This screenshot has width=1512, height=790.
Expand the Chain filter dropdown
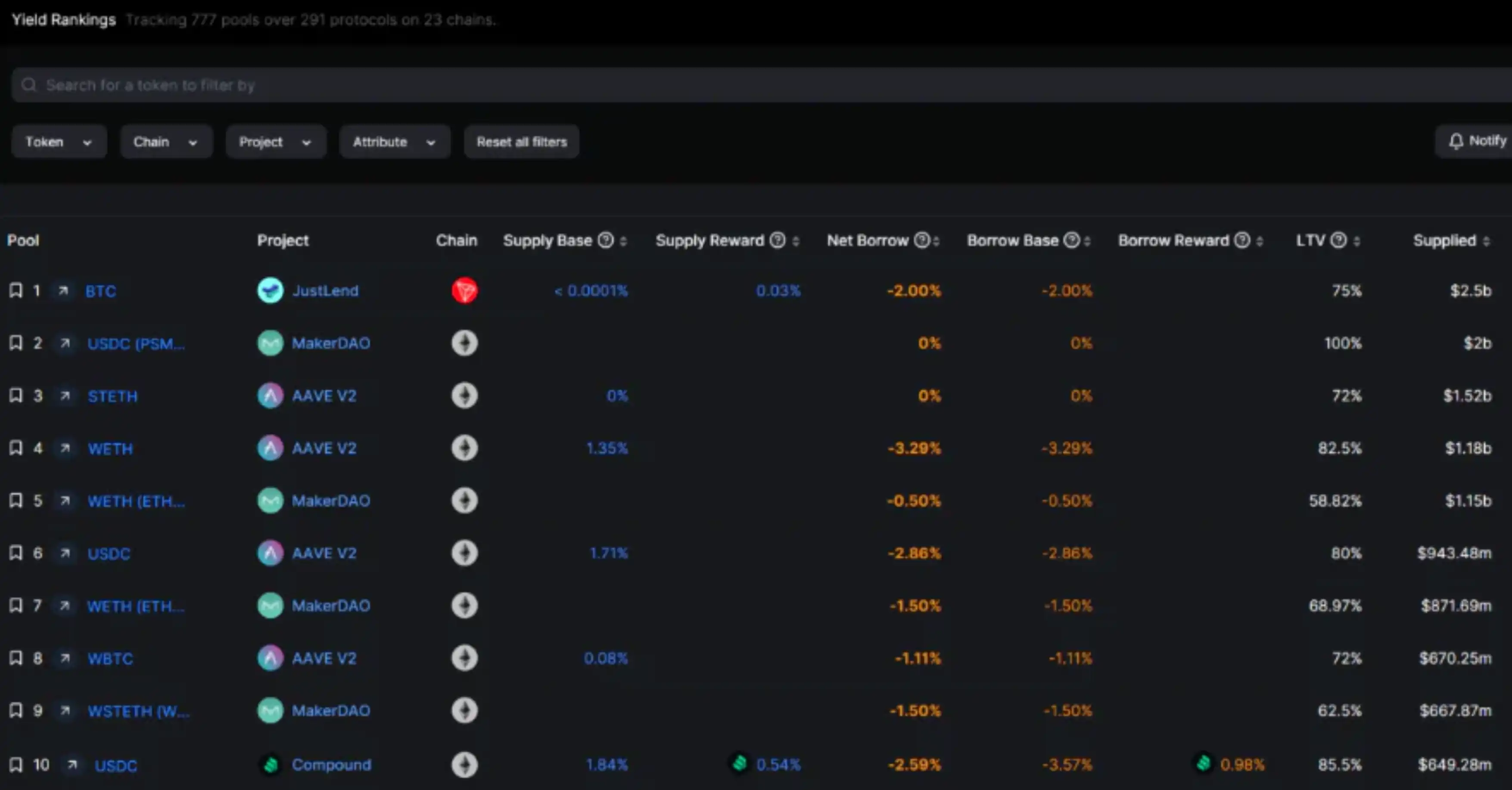click(163, 141)
